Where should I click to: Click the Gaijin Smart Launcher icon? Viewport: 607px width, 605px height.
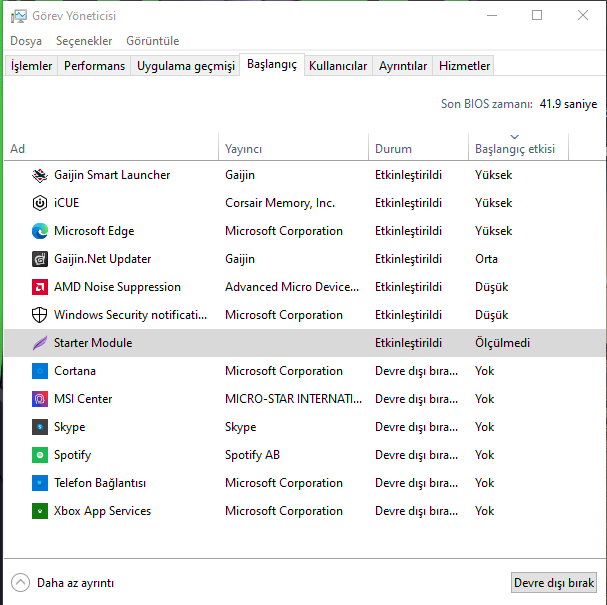[x=40, y=175]
